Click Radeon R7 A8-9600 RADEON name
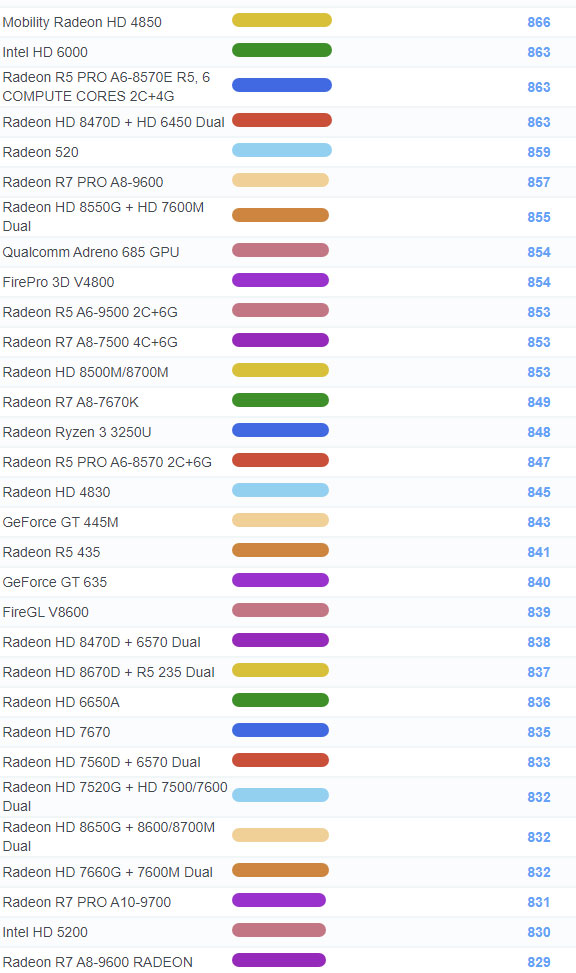 tap(97, 962)
